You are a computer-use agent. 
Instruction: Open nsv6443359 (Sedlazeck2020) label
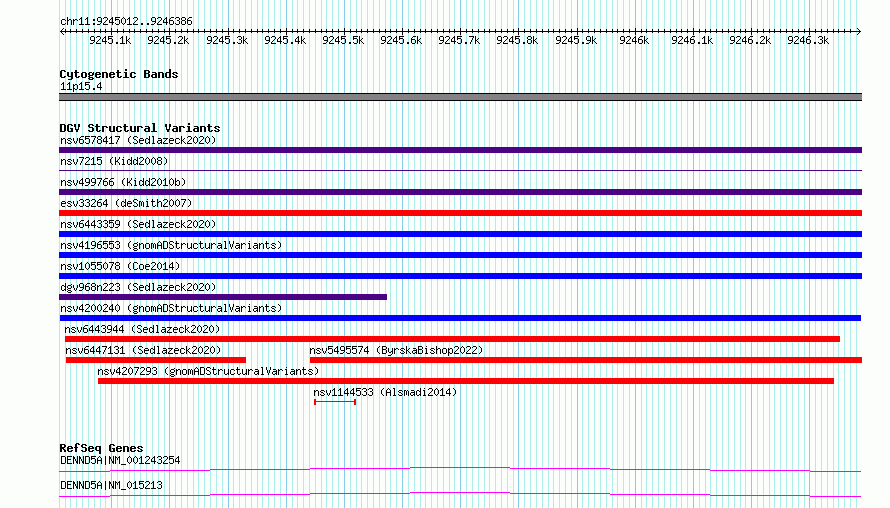click(x=138, y=224)
